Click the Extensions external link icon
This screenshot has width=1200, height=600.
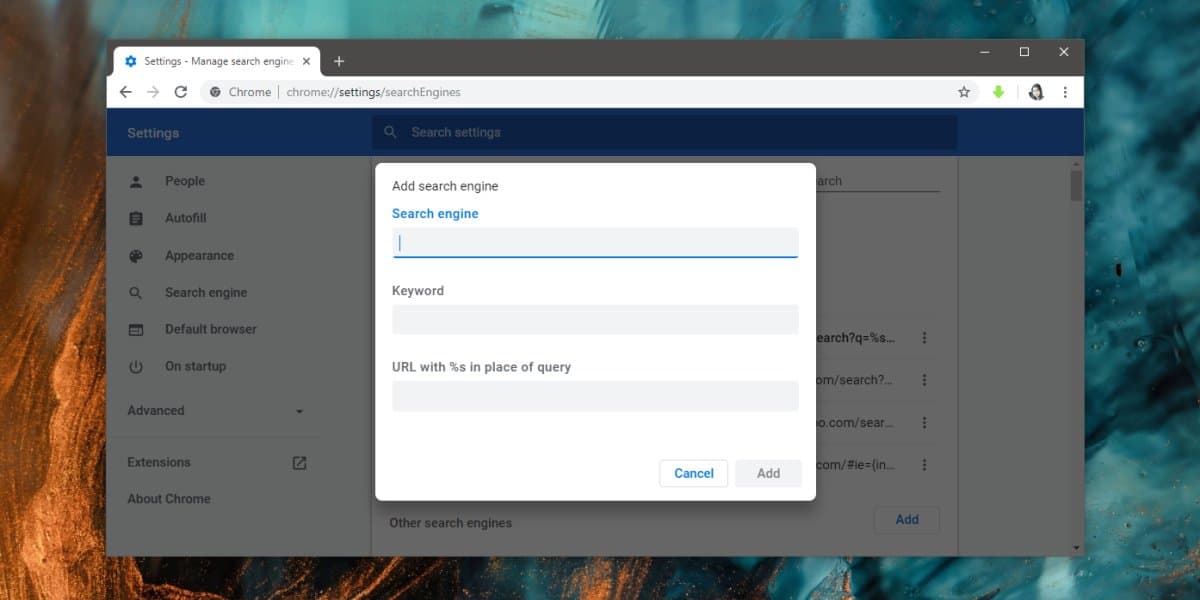[299, 463]
